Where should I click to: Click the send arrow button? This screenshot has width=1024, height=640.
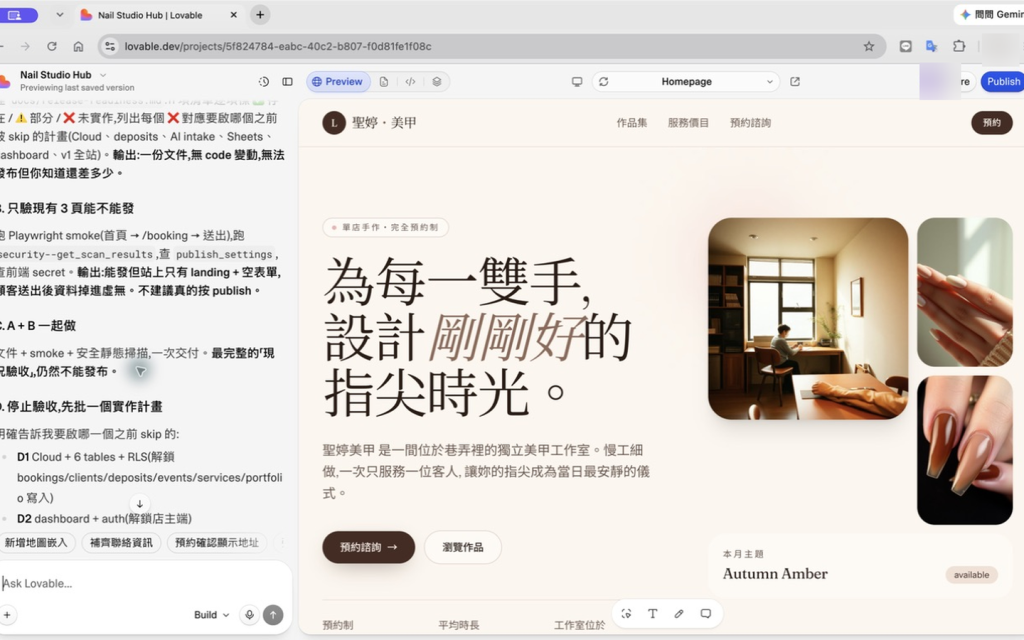coord(273,615)
